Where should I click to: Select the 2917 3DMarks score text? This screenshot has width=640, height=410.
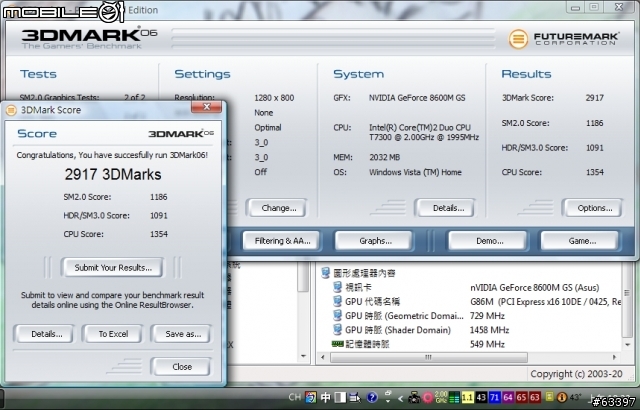(x=113, y=175)
